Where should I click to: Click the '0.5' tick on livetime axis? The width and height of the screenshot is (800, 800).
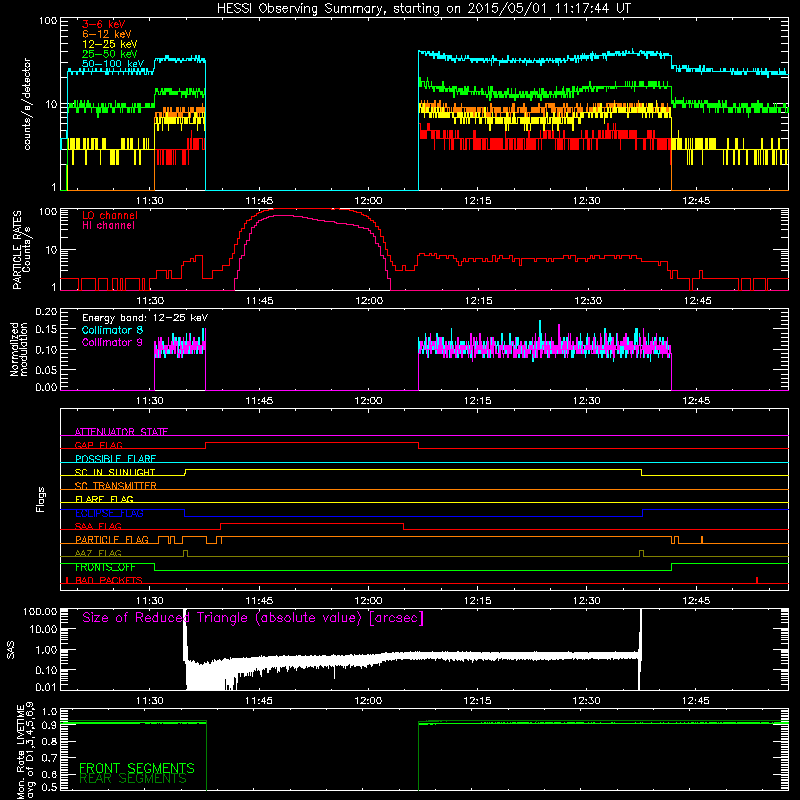pyautogui.click(x=49, y=787)
